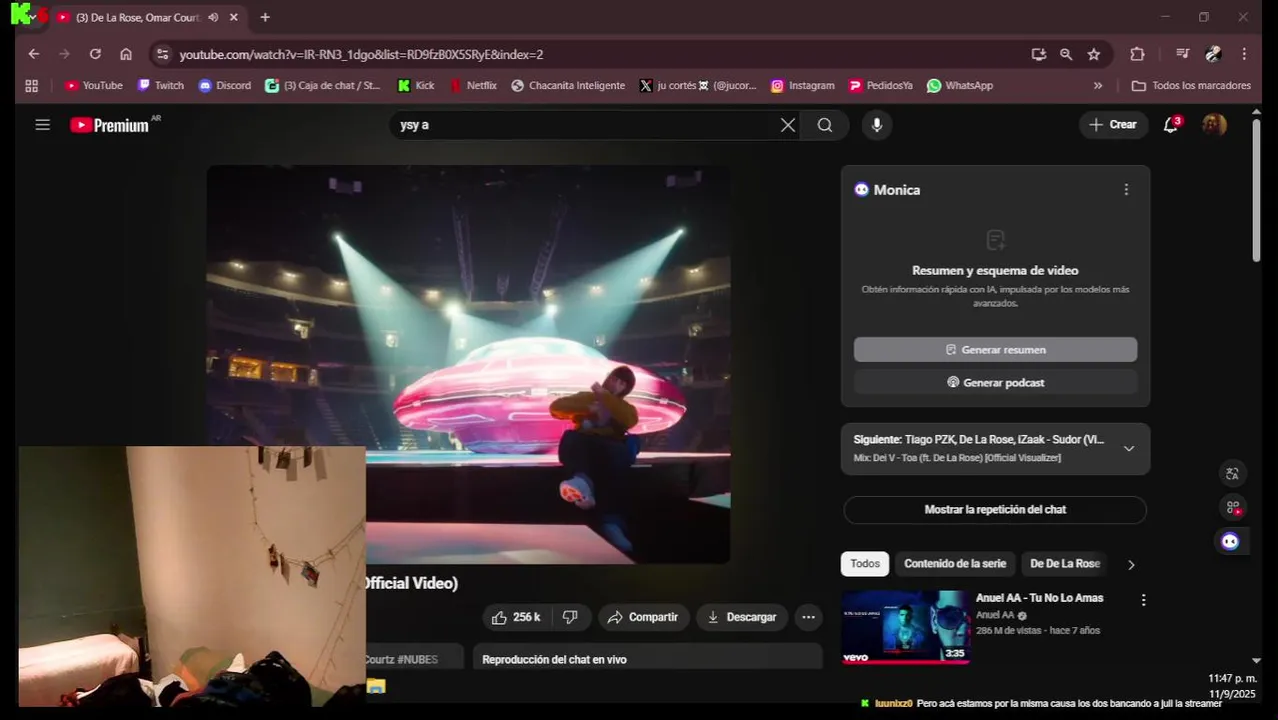Select the Todos filter chip

[x=865, y=563]
